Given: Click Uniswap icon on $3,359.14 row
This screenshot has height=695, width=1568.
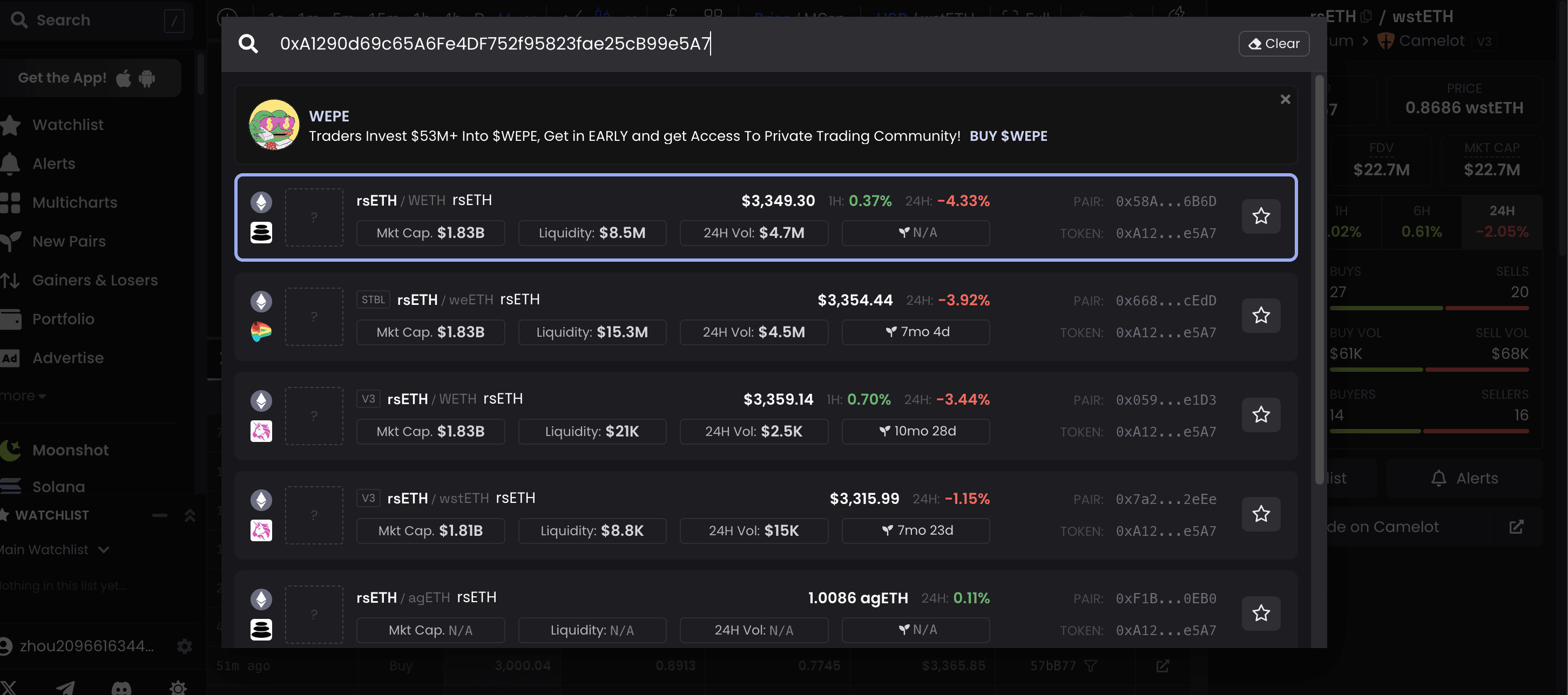Looking at the screenshot, I should 261,431.
